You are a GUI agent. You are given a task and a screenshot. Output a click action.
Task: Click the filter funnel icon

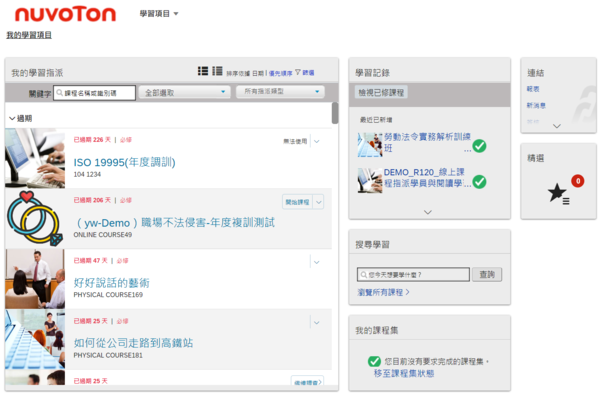coord(298,72)
